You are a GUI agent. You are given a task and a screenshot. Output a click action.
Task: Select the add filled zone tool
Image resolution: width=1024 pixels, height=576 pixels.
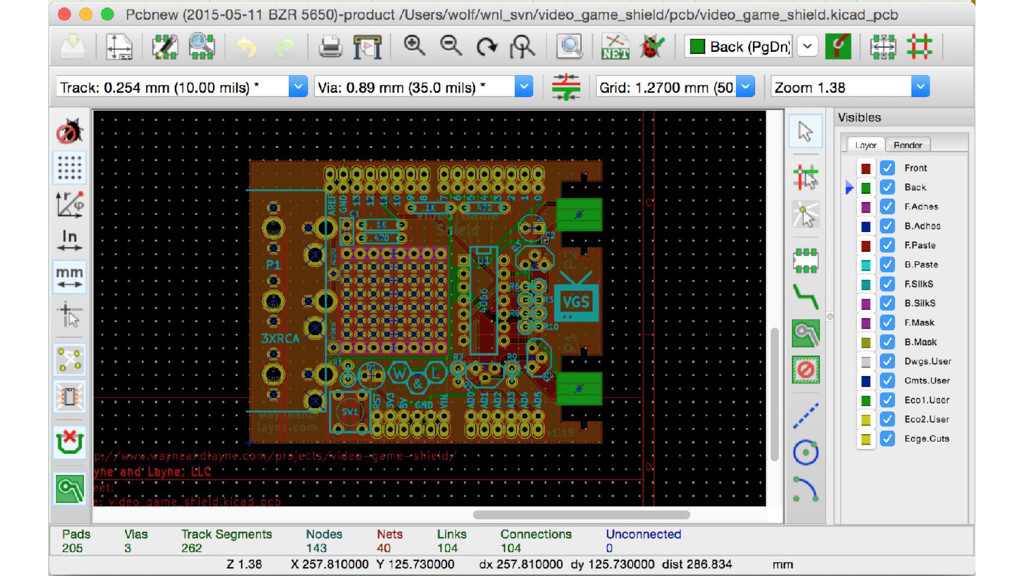tap(805, 334)
